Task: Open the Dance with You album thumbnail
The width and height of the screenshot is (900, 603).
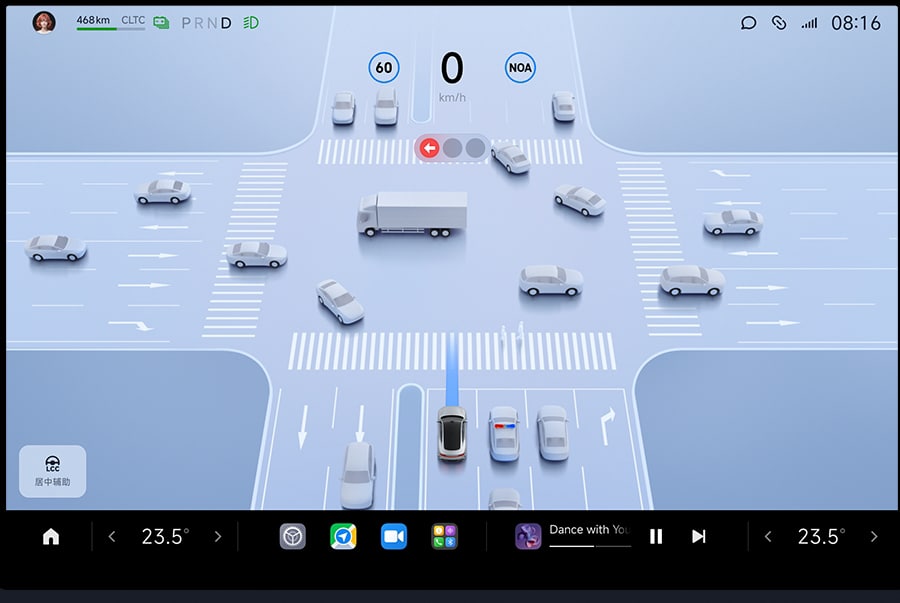Action: (x=528, y=537)
